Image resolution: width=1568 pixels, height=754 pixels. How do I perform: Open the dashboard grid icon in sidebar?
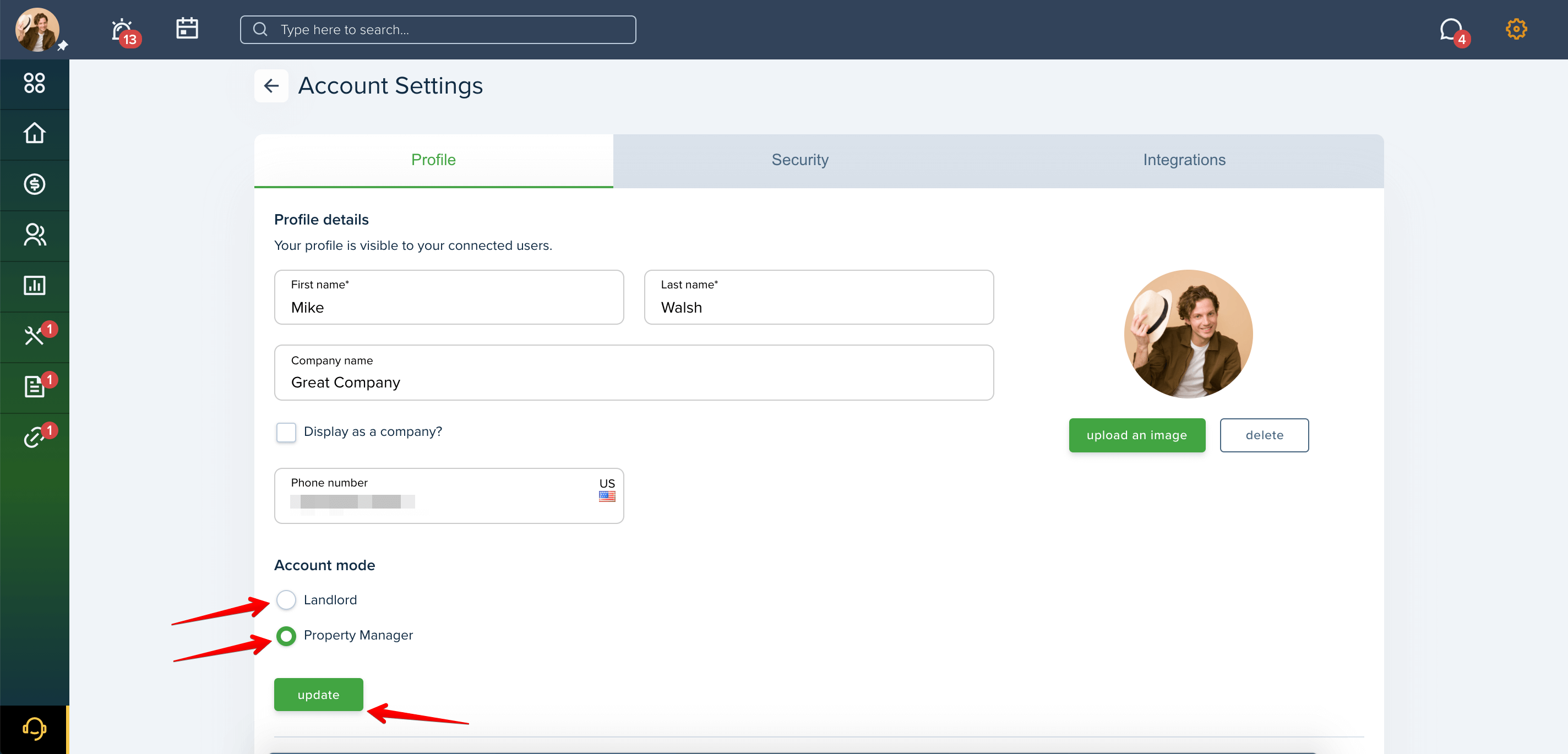[x=35, y=83]
